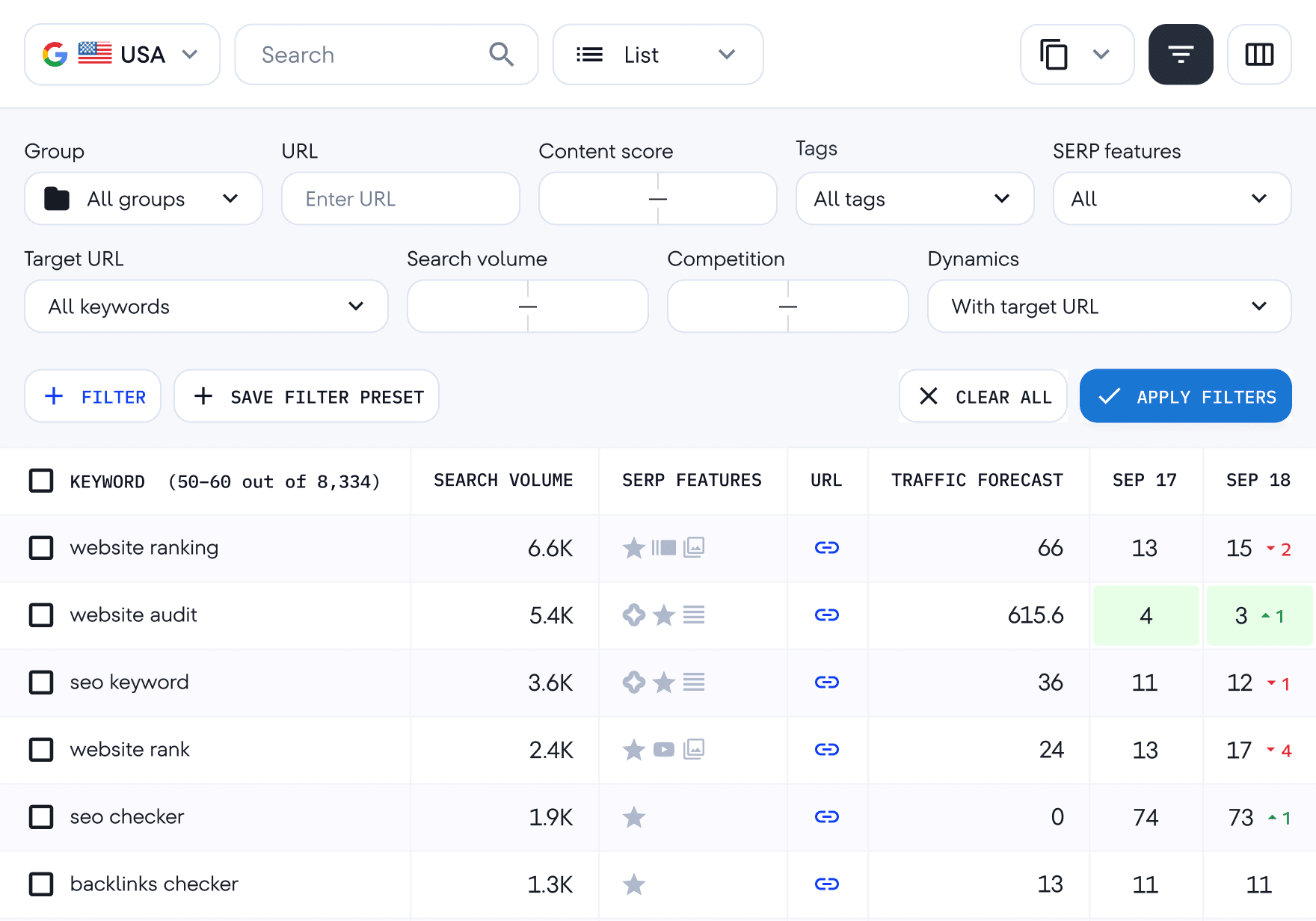Click the SEP 18 column header
Viewport: 1316px width, 921px height.
1258,481
